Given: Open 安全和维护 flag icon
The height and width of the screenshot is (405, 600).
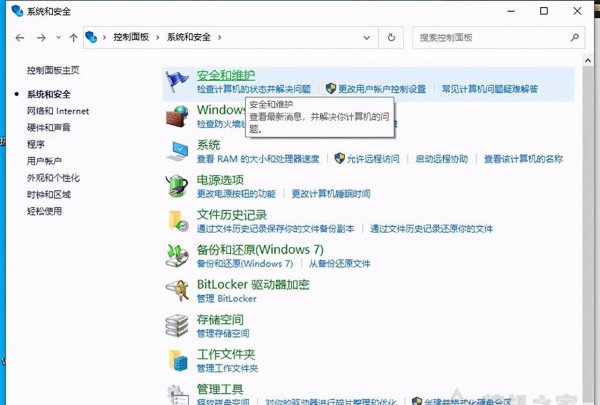Looking at the screenshot, I should pos(177,82).
